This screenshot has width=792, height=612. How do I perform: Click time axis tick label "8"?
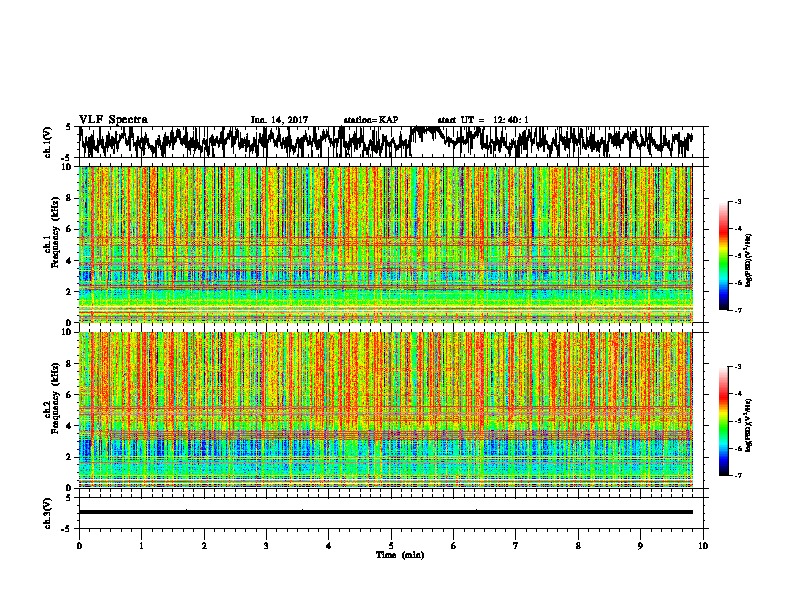[578, 546]
